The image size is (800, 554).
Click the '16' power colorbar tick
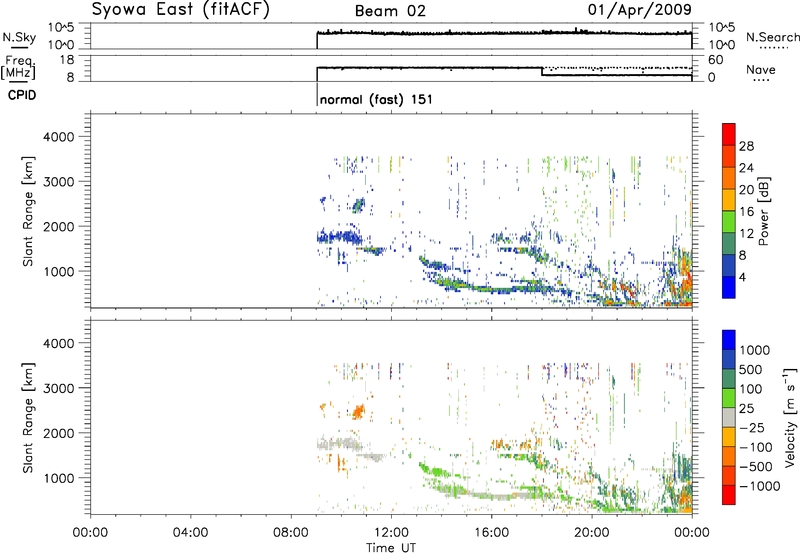coord(746,212)
